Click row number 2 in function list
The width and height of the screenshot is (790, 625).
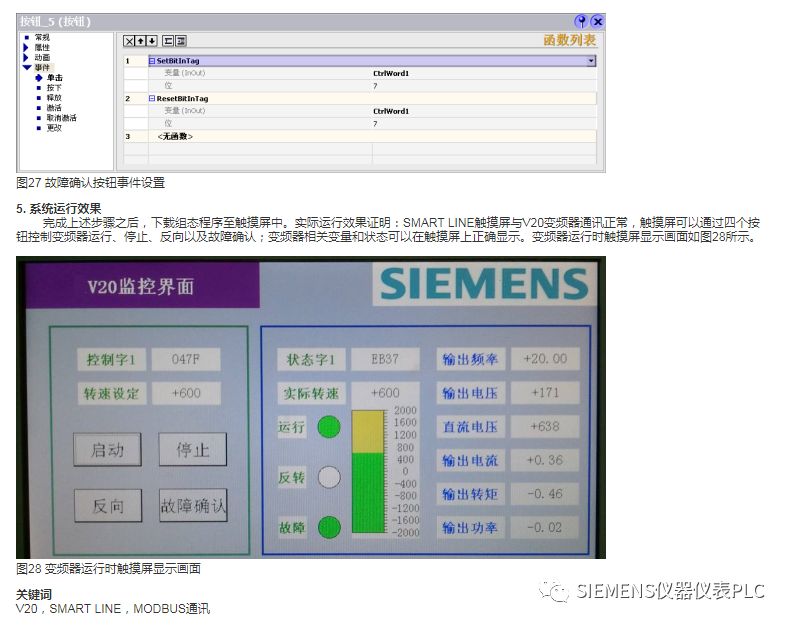127,99
